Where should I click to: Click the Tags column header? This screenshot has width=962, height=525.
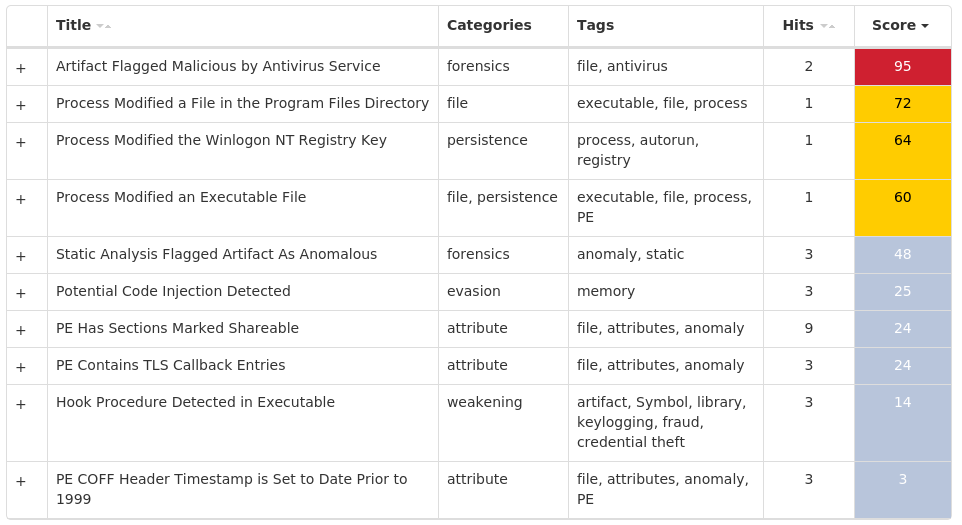595,26
